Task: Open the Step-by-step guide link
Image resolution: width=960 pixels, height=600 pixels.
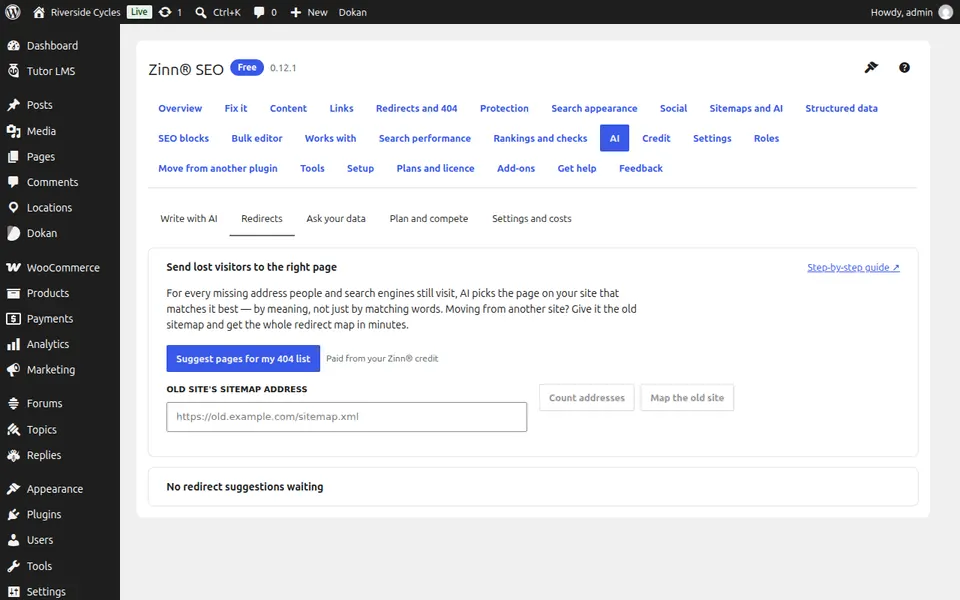Action: click(853, 268)
